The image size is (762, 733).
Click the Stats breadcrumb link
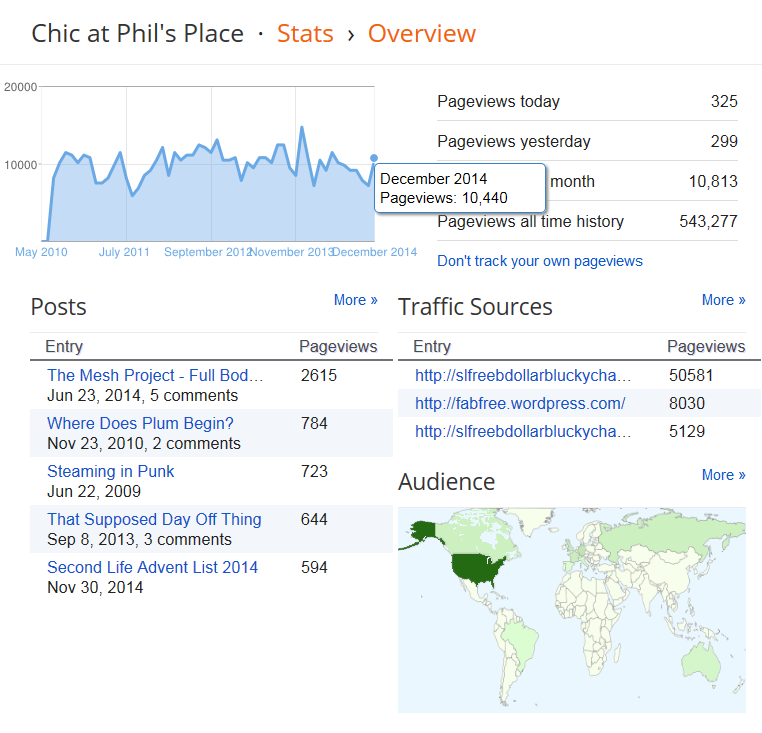coord(305,33)
